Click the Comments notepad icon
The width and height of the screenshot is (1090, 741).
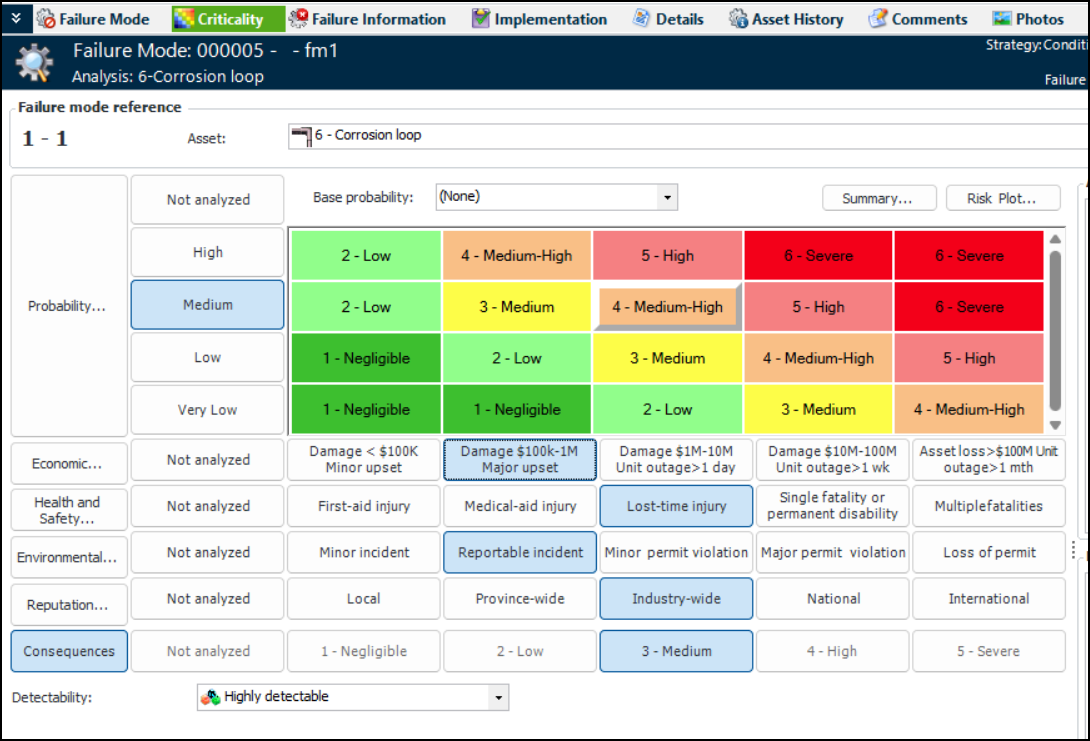click(878, 19)
